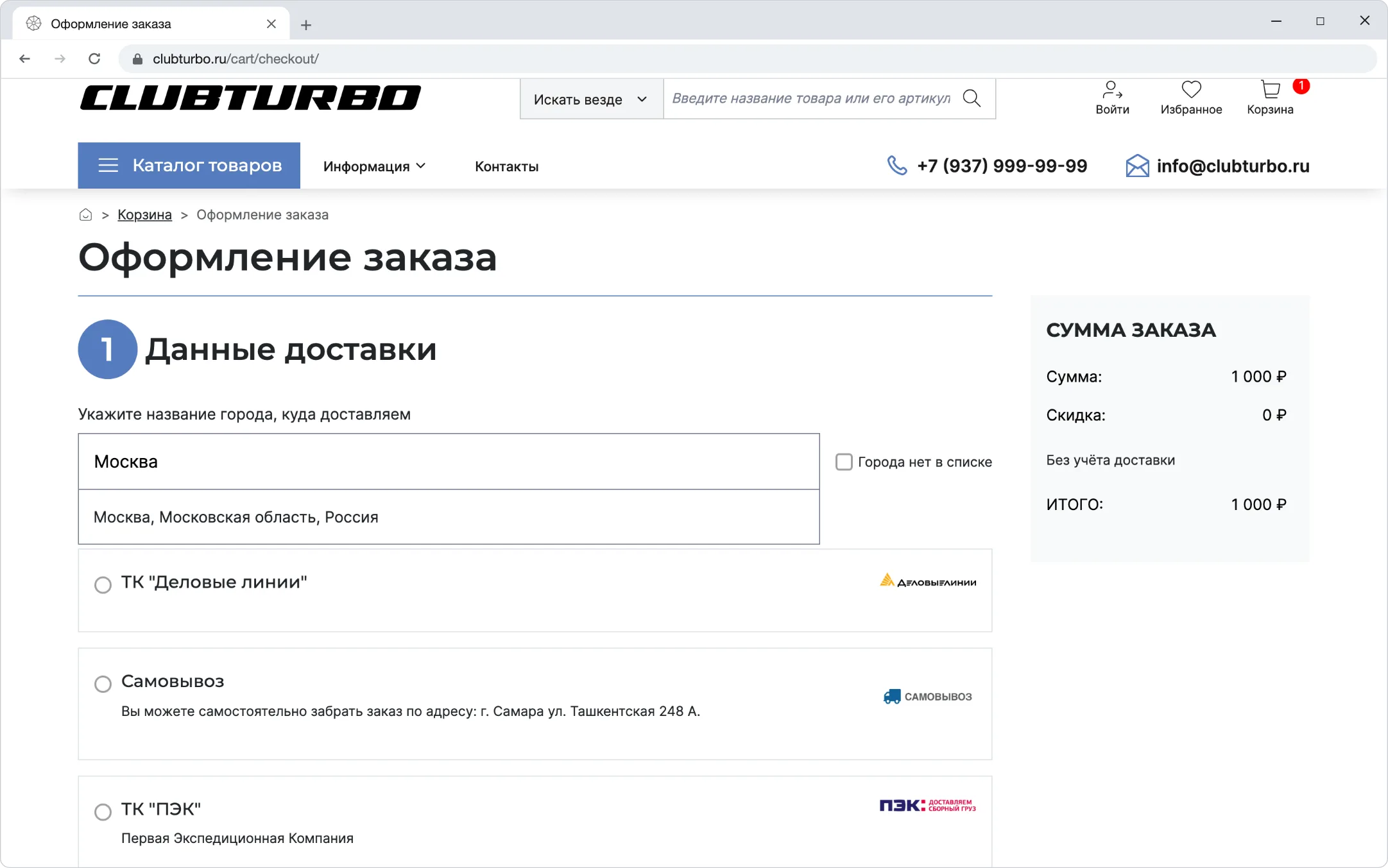Select Самовывоз delivery option

[103, 684]
